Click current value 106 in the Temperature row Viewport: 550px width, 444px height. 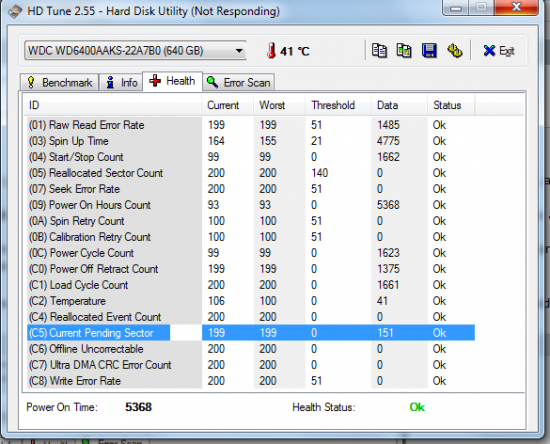click(x=216, y=301)
